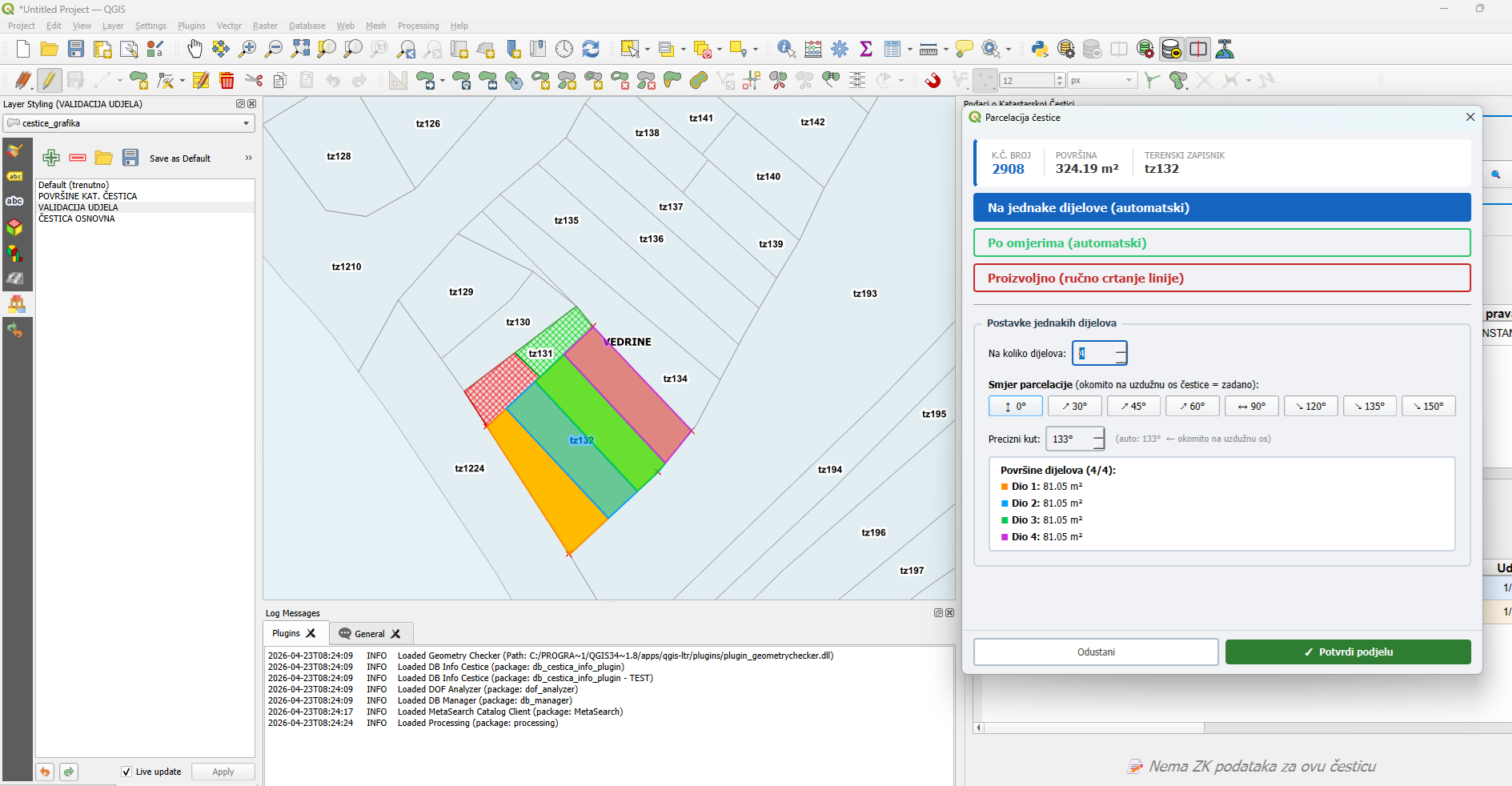
Task: Click Zoom Full extent icon
Action: (x=300, y=50)
